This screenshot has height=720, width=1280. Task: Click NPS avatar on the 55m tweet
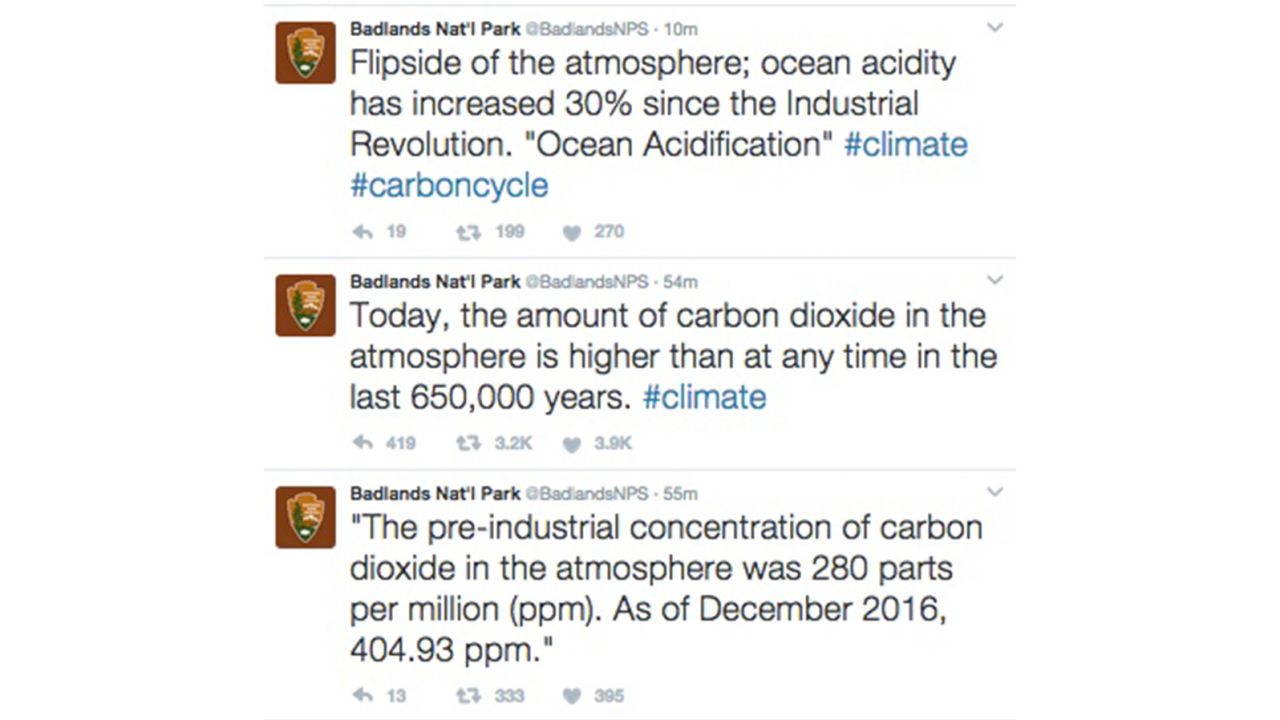point(305,517)
